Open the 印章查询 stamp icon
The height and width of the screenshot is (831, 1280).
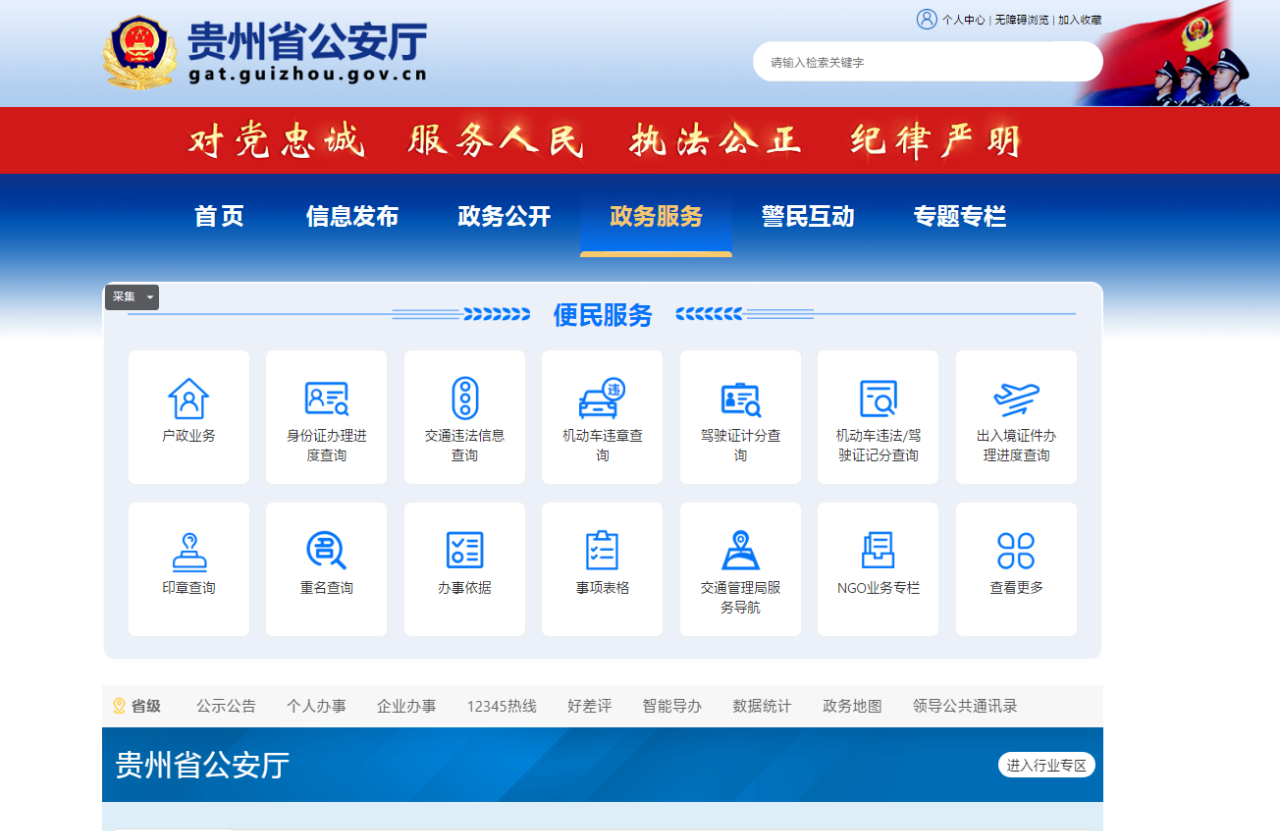coord(189,548)
